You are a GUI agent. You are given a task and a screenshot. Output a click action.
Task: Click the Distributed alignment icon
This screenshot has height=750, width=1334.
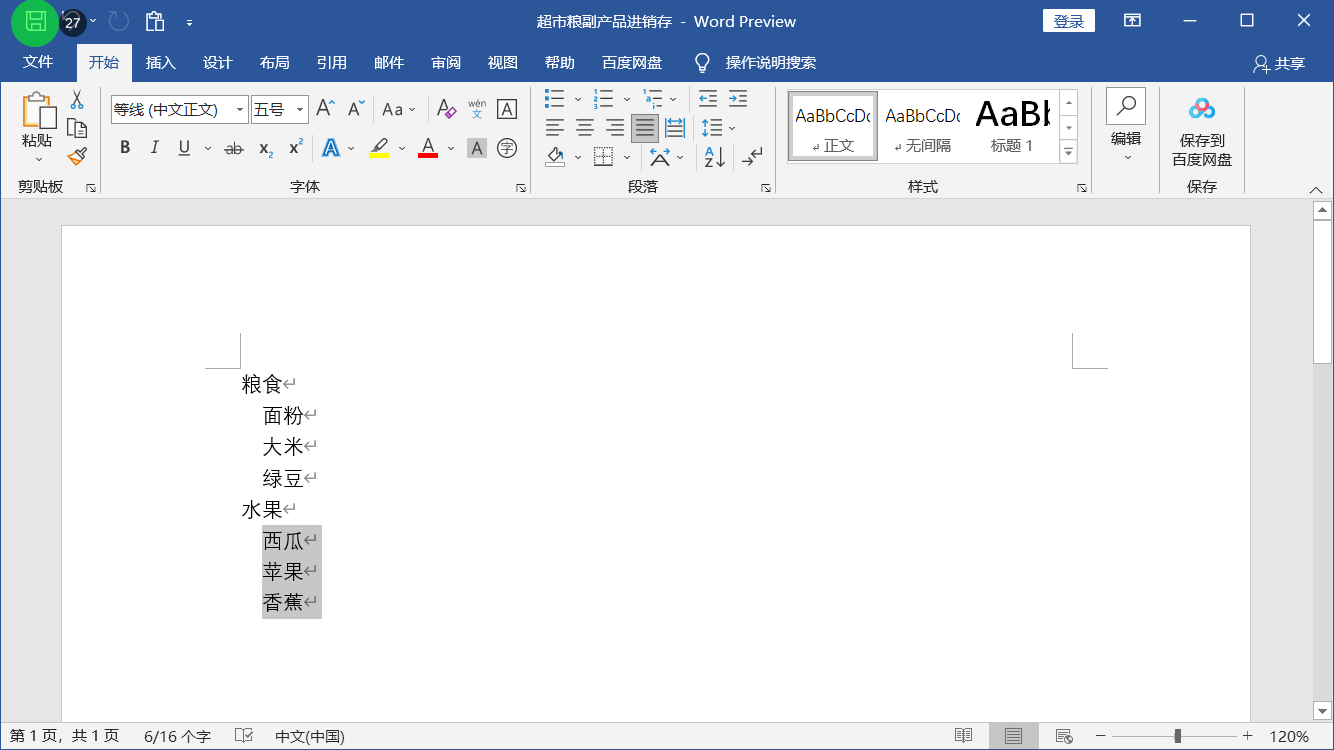675,128
